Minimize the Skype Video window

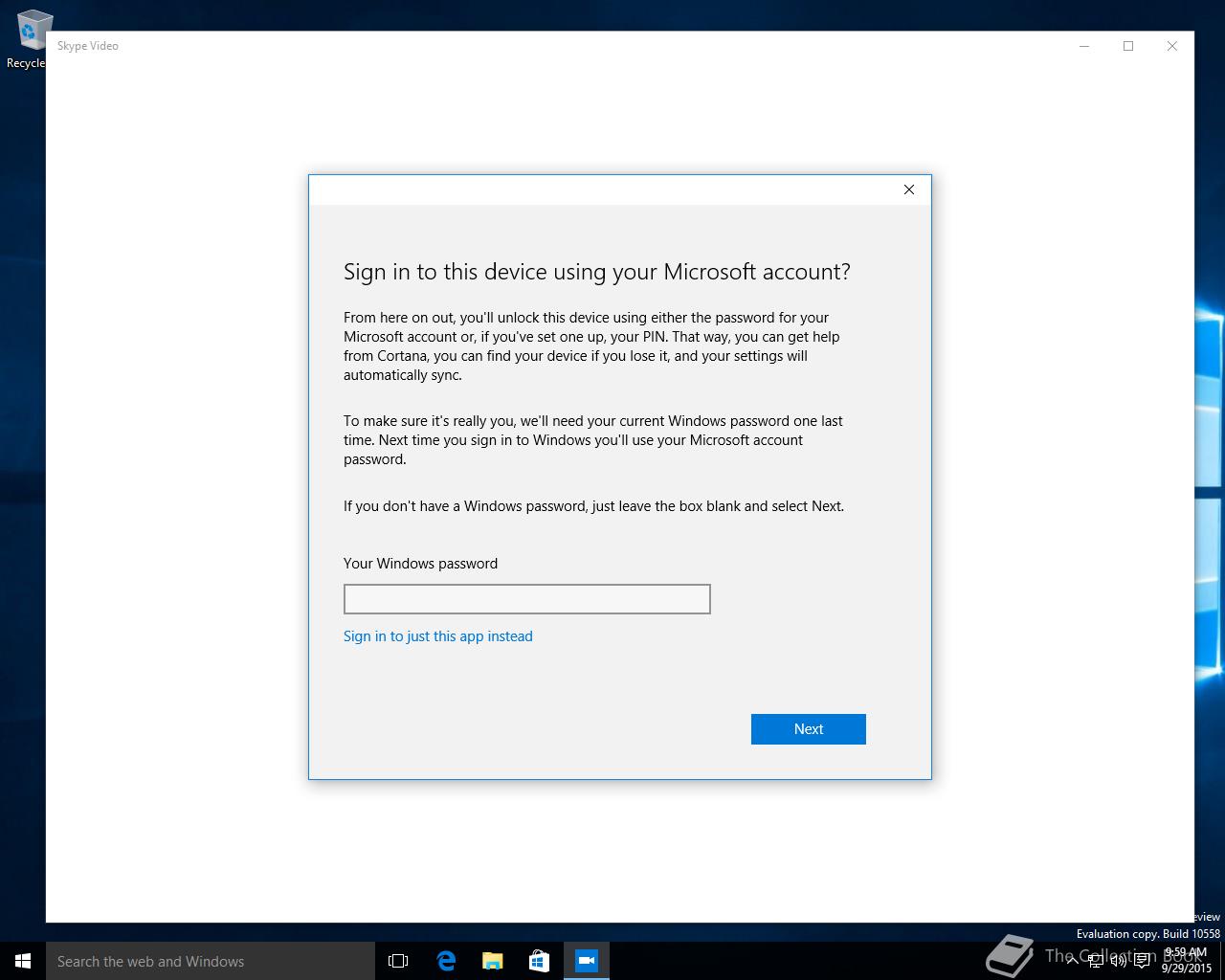(1084, 46)
